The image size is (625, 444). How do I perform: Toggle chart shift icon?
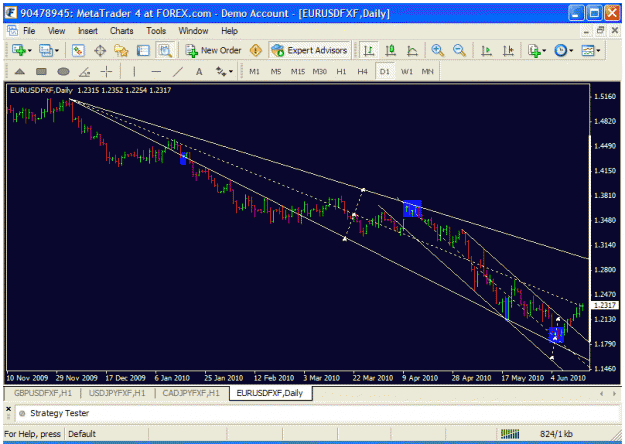coord(508,51)
